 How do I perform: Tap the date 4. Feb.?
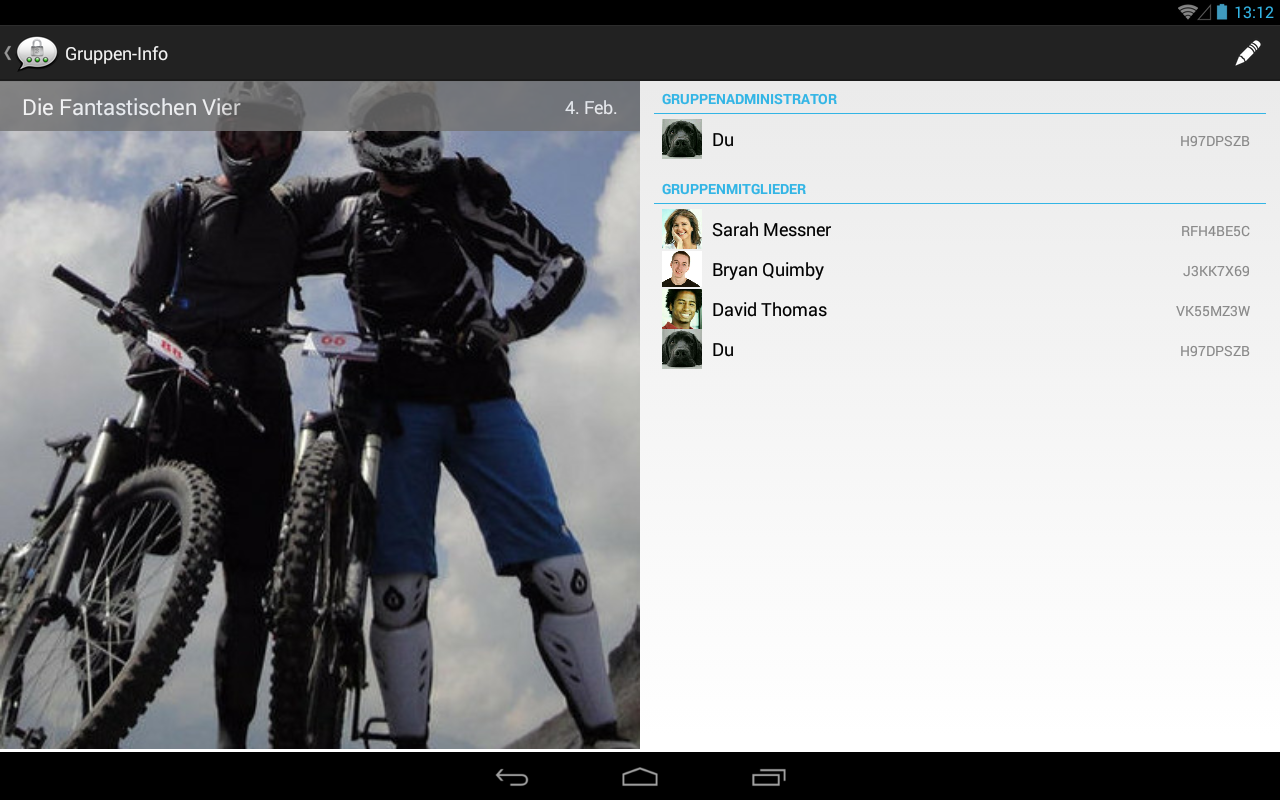coord(591,108)
